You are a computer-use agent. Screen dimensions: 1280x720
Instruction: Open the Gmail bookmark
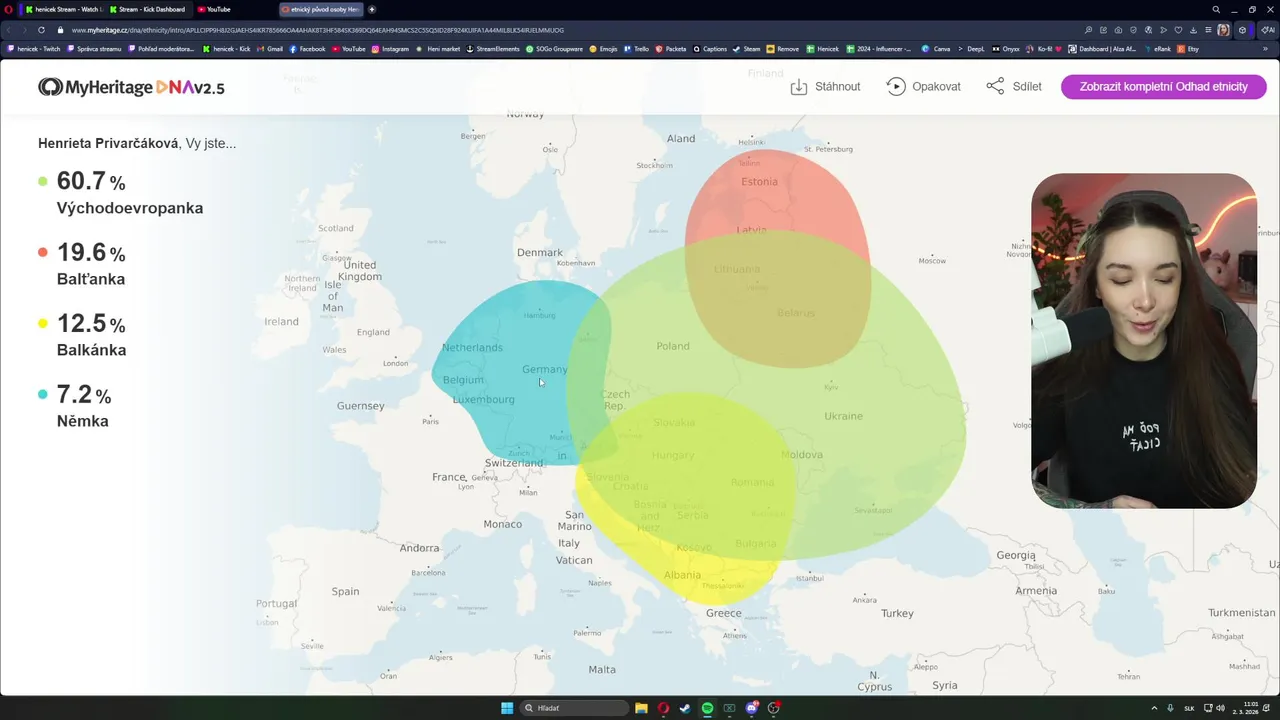pos(269,48)
